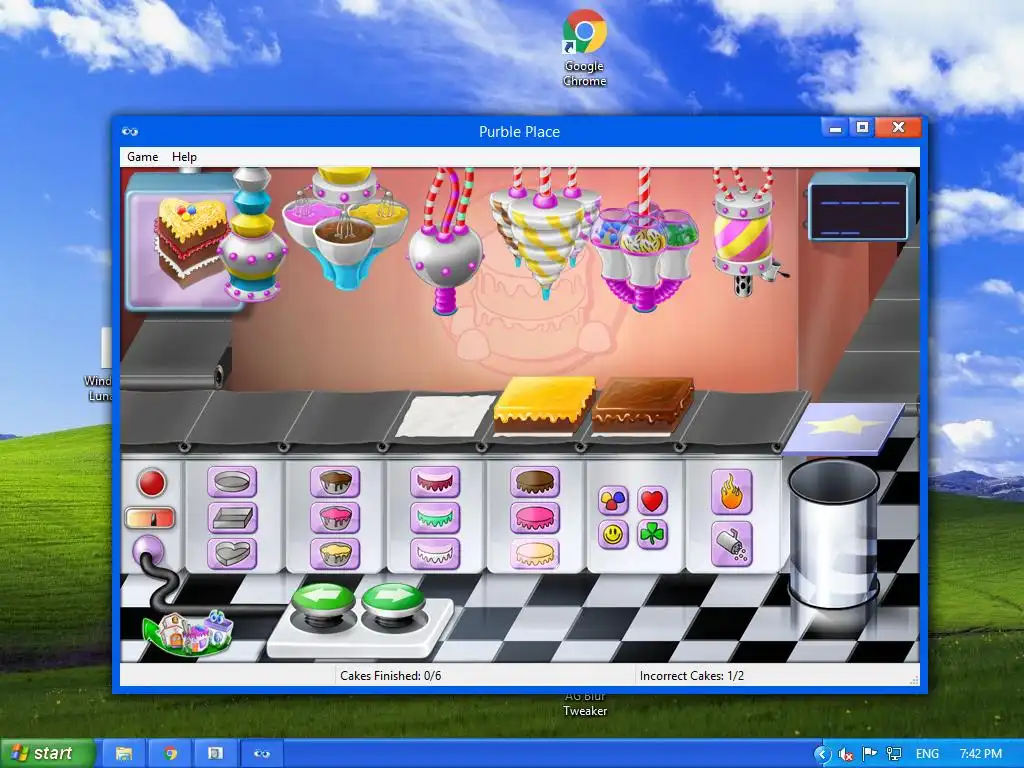1024x768 pixels.
Task: Click the ENG language indicator
Action: tap(927, 754)
